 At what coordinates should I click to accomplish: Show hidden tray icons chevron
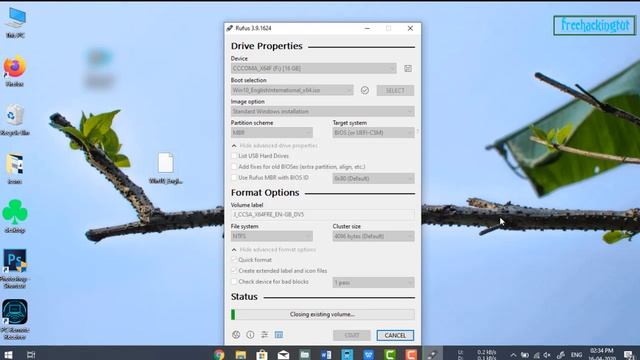[513, 355]
